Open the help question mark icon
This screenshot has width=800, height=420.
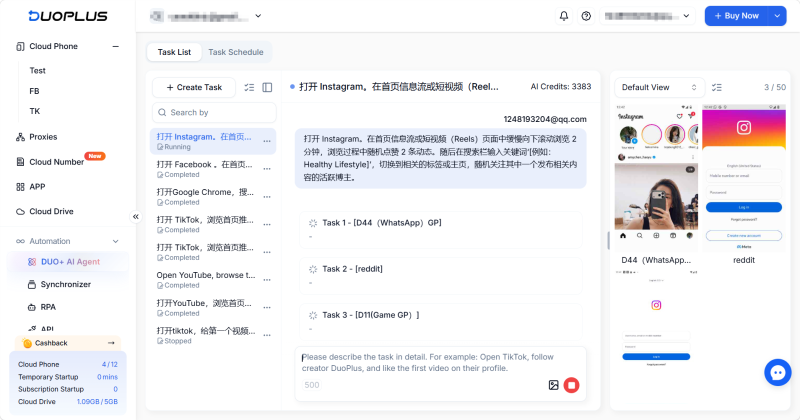click(586, 16)
